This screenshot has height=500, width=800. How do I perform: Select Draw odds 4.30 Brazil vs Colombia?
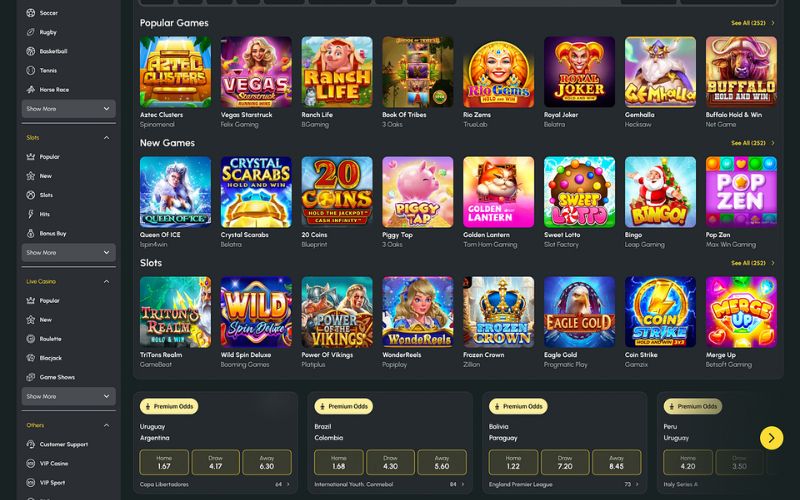390,462
